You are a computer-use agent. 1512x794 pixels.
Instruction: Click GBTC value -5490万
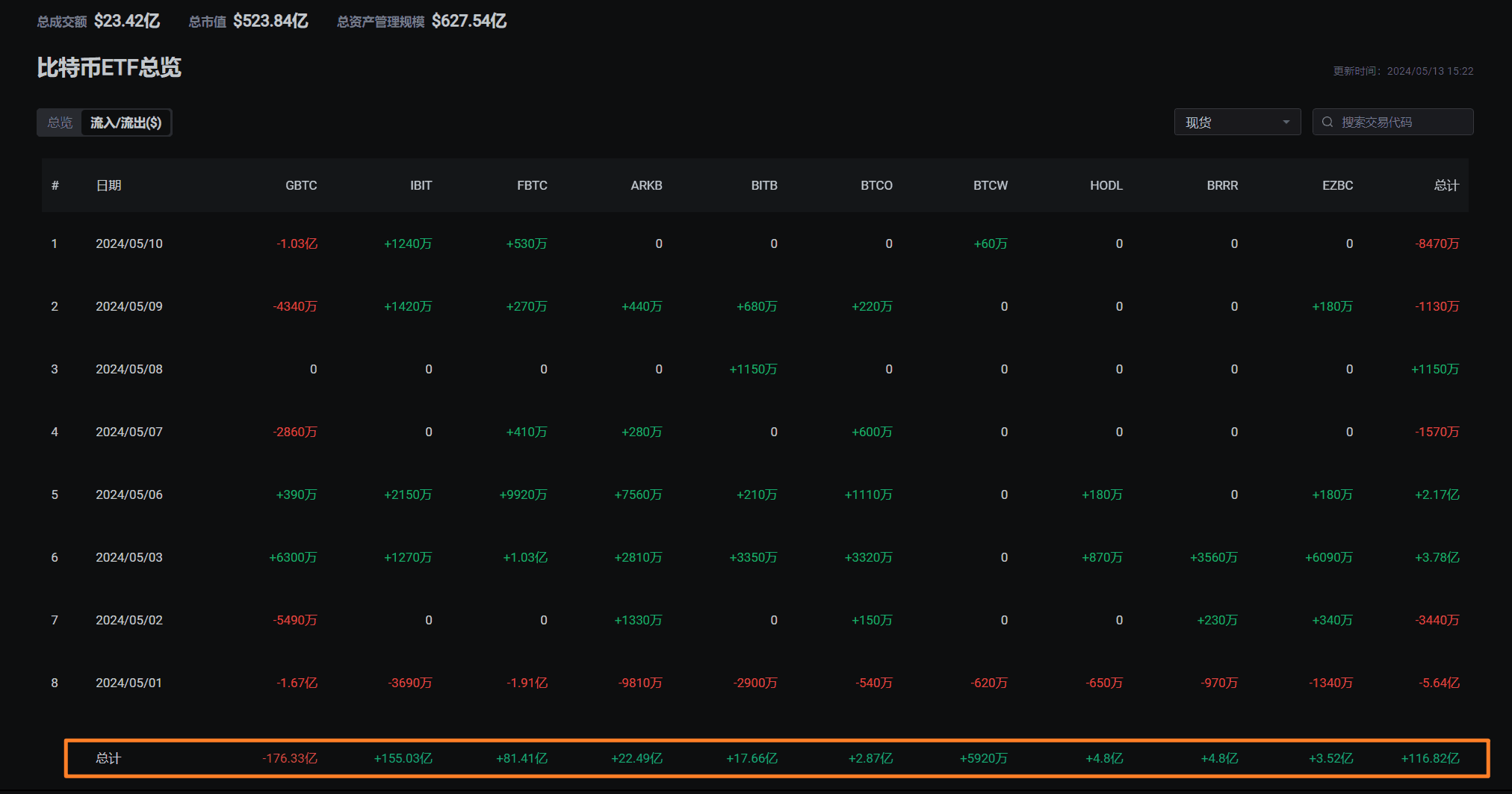click(295, 620)
